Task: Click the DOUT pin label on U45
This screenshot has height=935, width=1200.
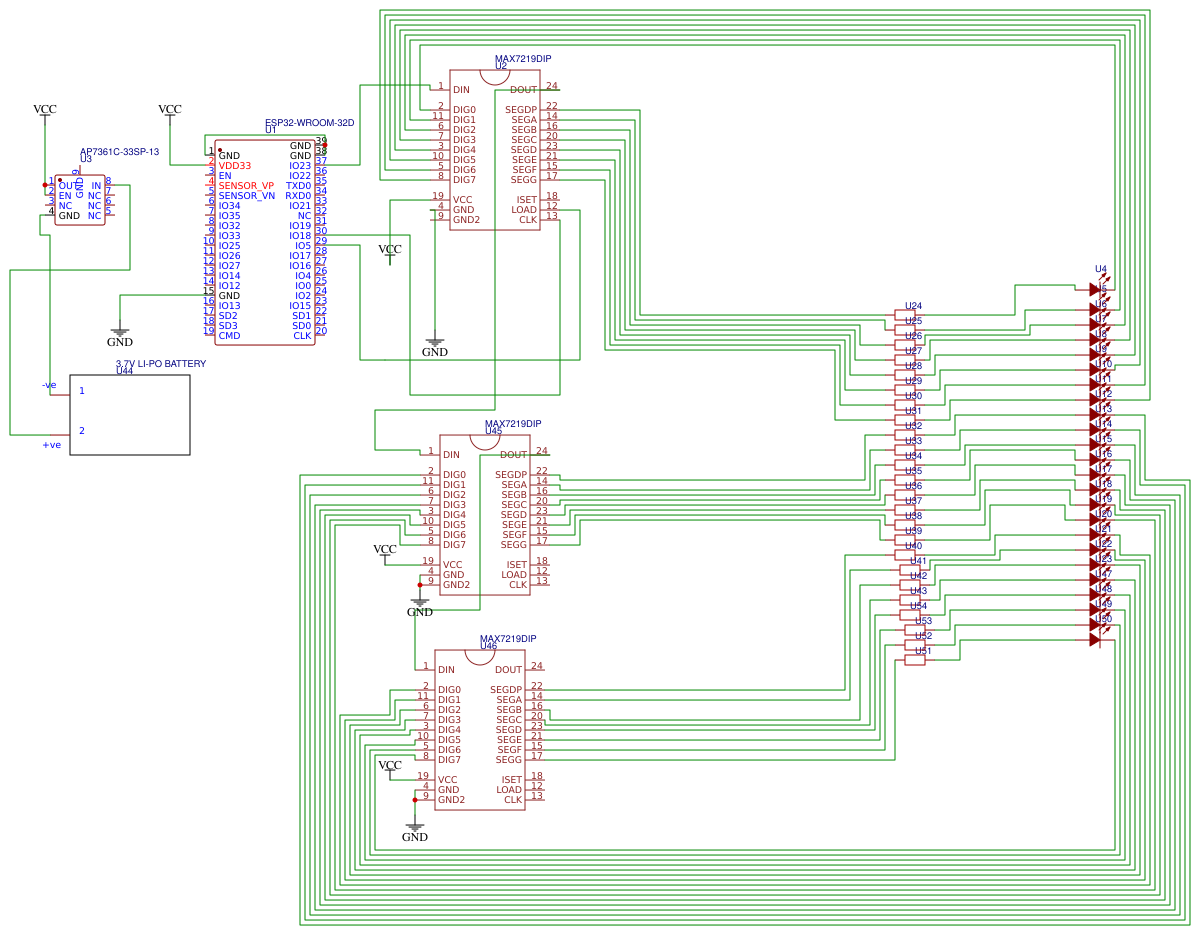Action: click(513, 455)
